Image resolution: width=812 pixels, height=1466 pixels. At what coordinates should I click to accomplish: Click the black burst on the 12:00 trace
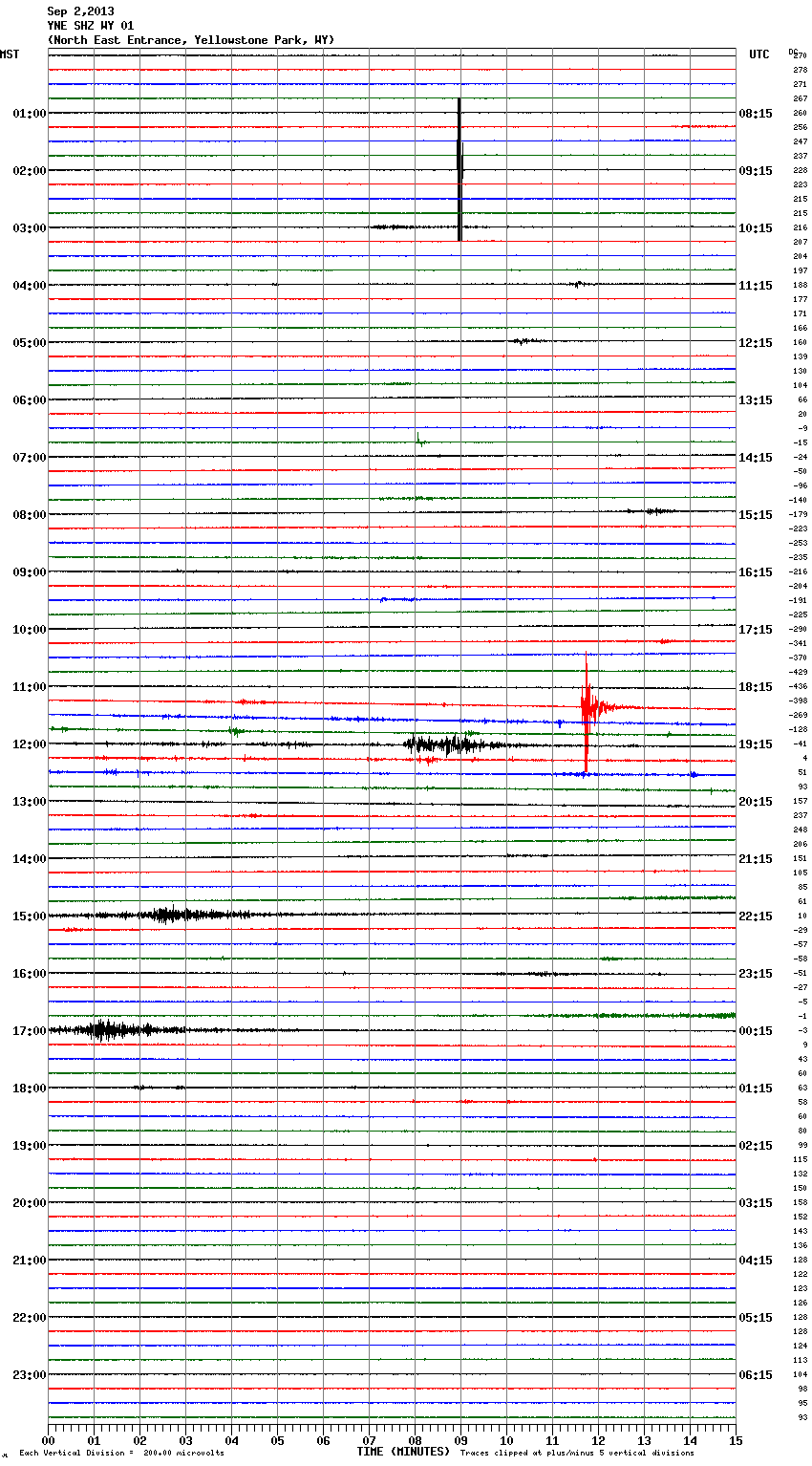click(447, 744)
